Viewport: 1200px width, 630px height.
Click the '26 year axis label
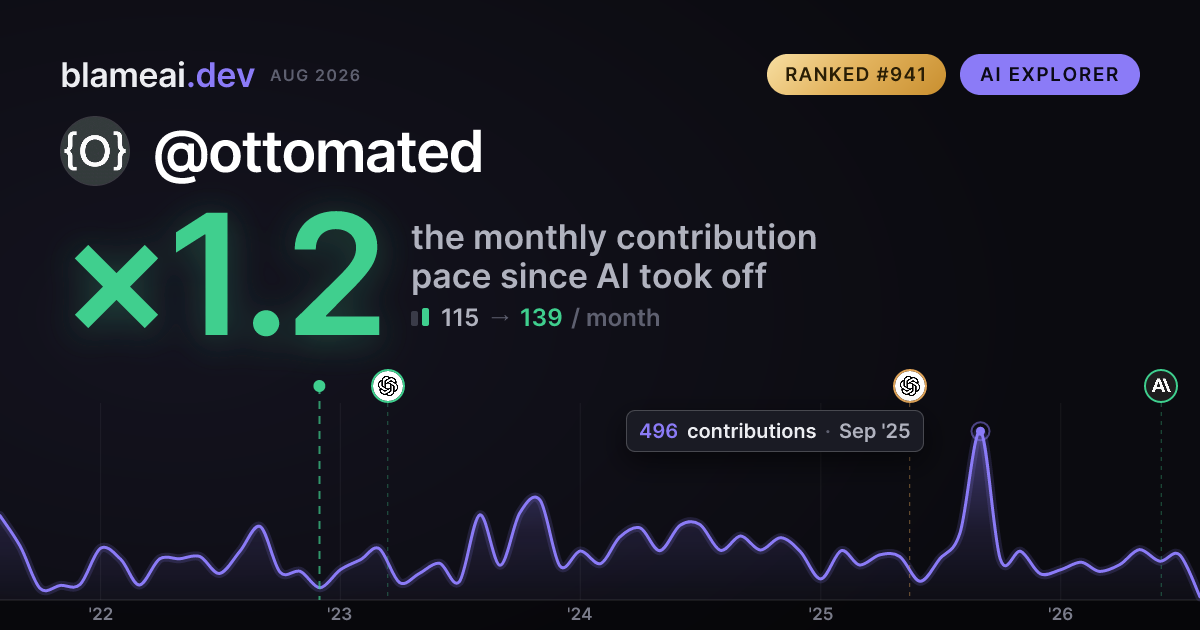point(1060,614)
